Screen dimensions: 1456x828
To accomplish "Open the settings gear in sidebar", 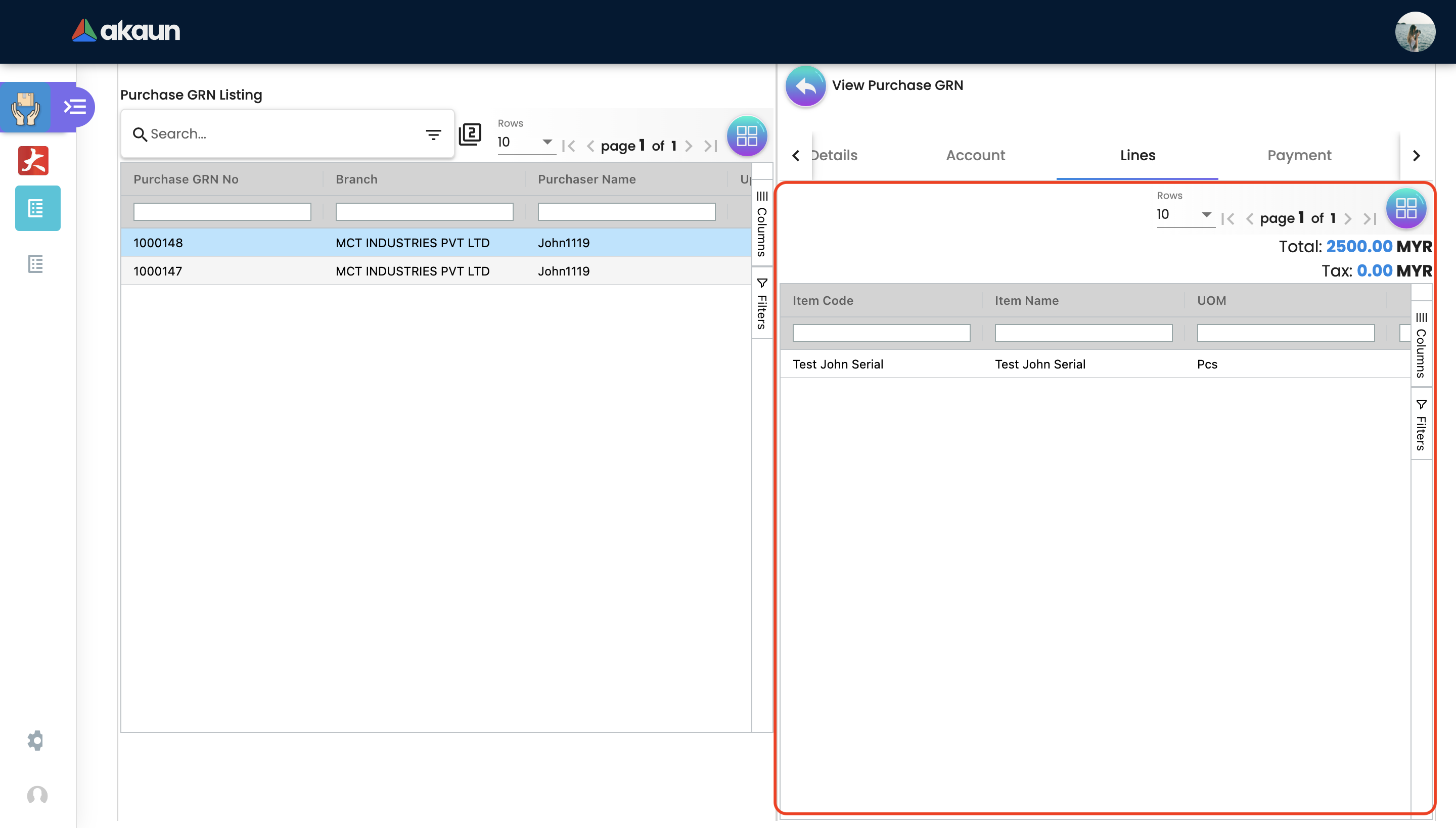I will [x=36, y=741].
